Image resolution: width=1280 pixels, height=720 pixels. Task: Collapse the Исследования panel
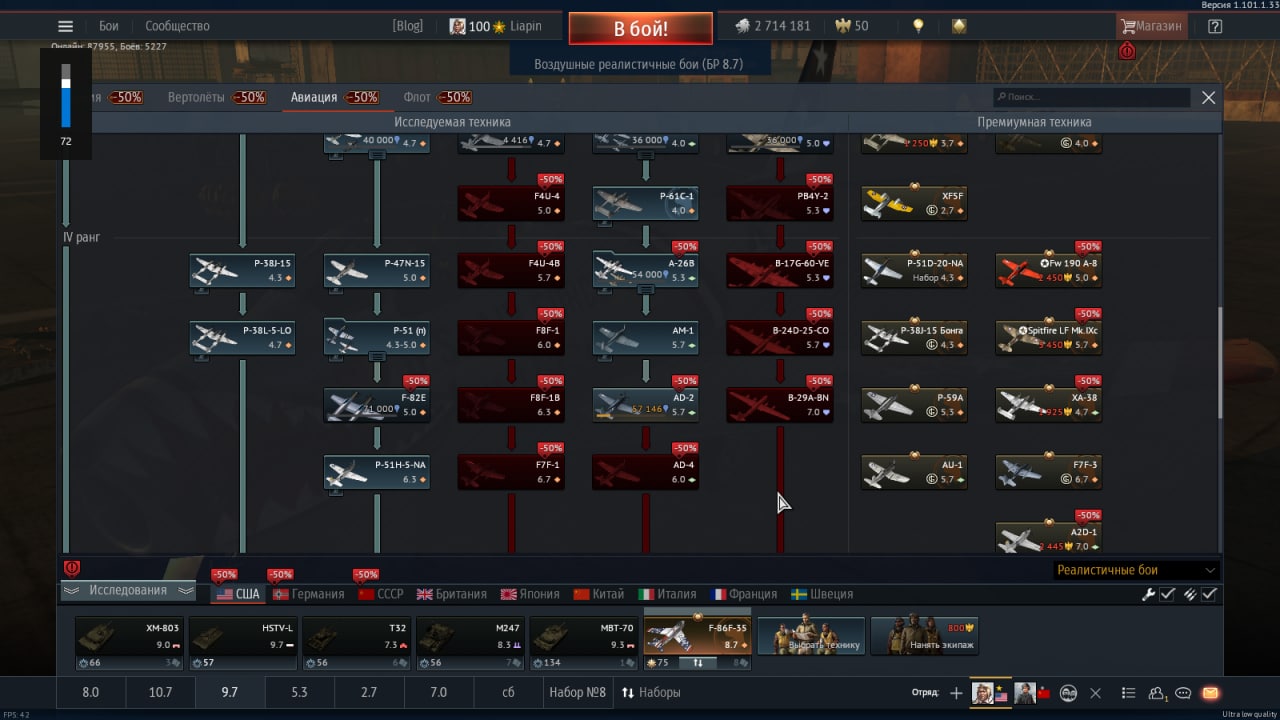128,591
